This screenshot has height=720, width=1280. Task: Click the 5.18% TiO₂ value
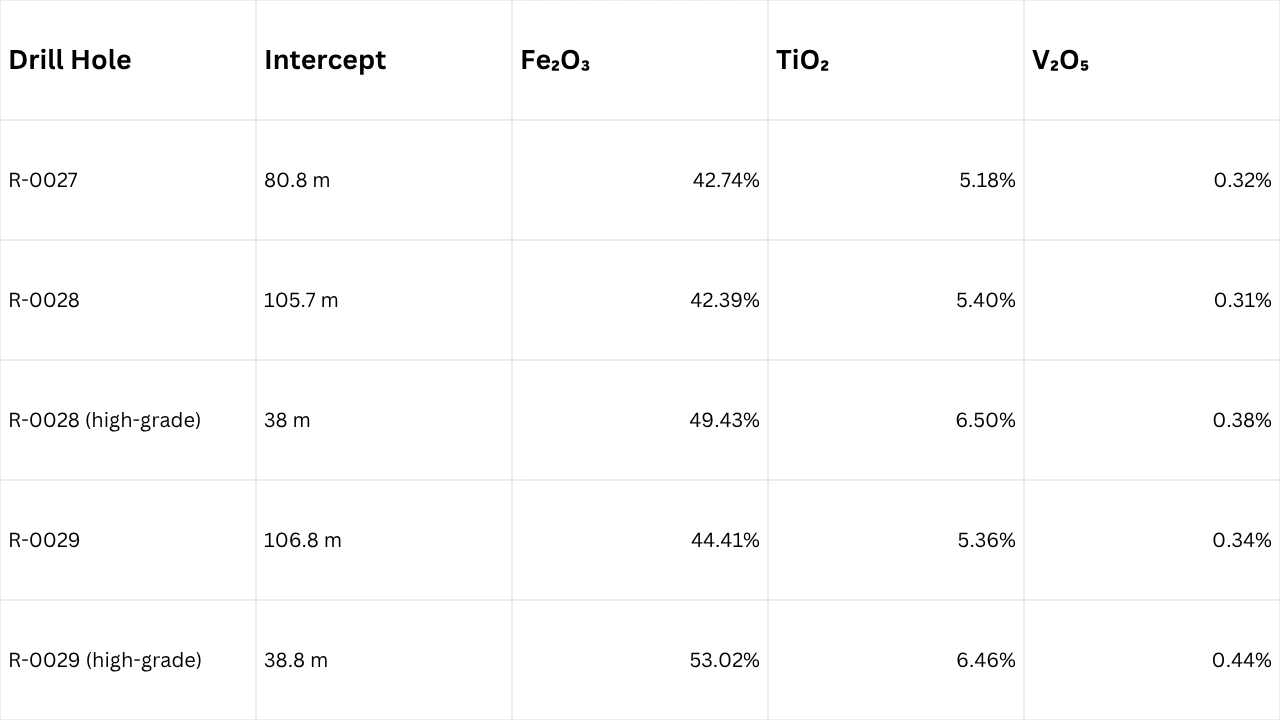tap(986, 180)
